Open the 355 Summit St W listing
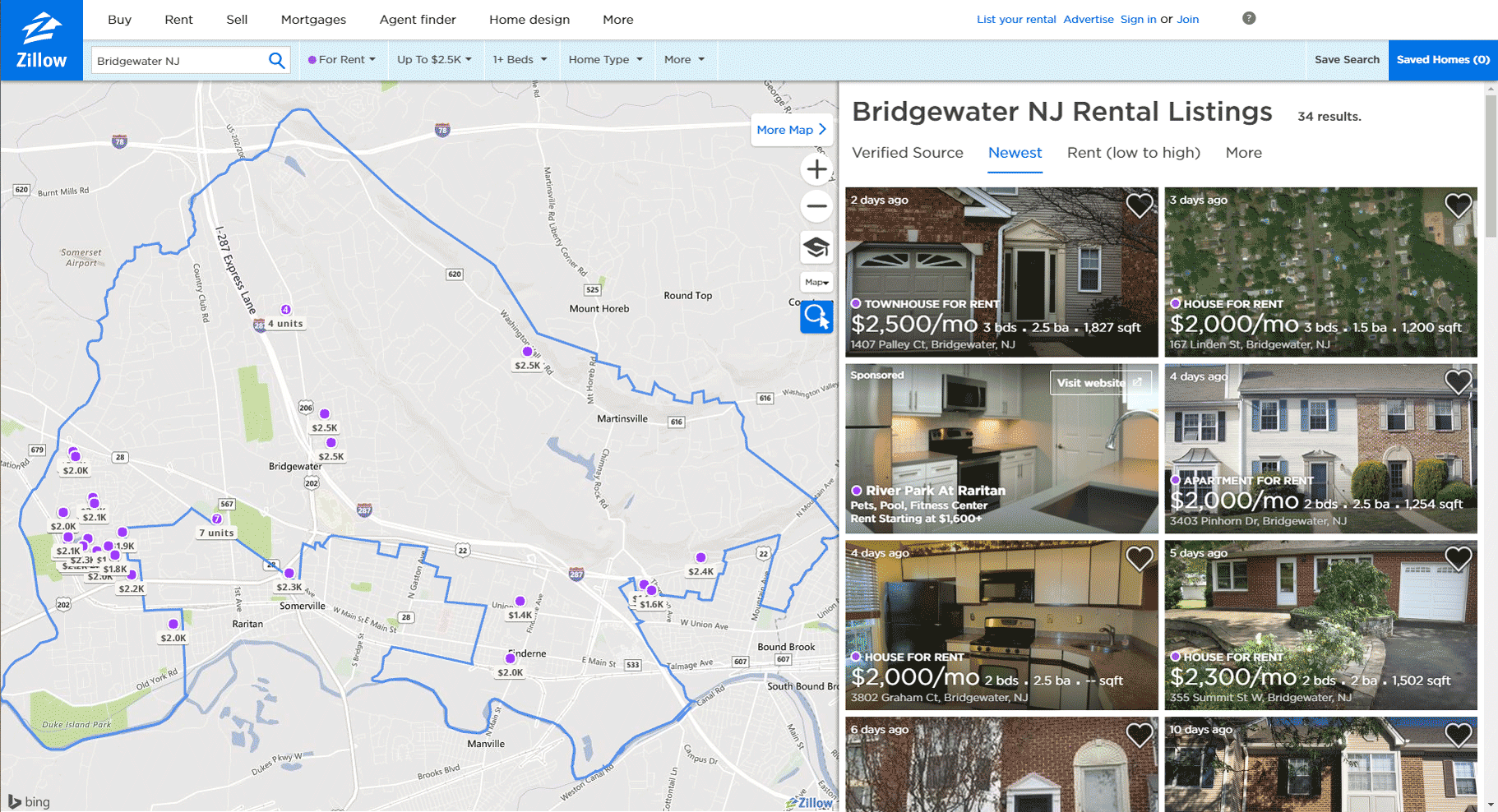This screenshot has height=812, width=1498. pyautogui.click(x=1320, y=625)
